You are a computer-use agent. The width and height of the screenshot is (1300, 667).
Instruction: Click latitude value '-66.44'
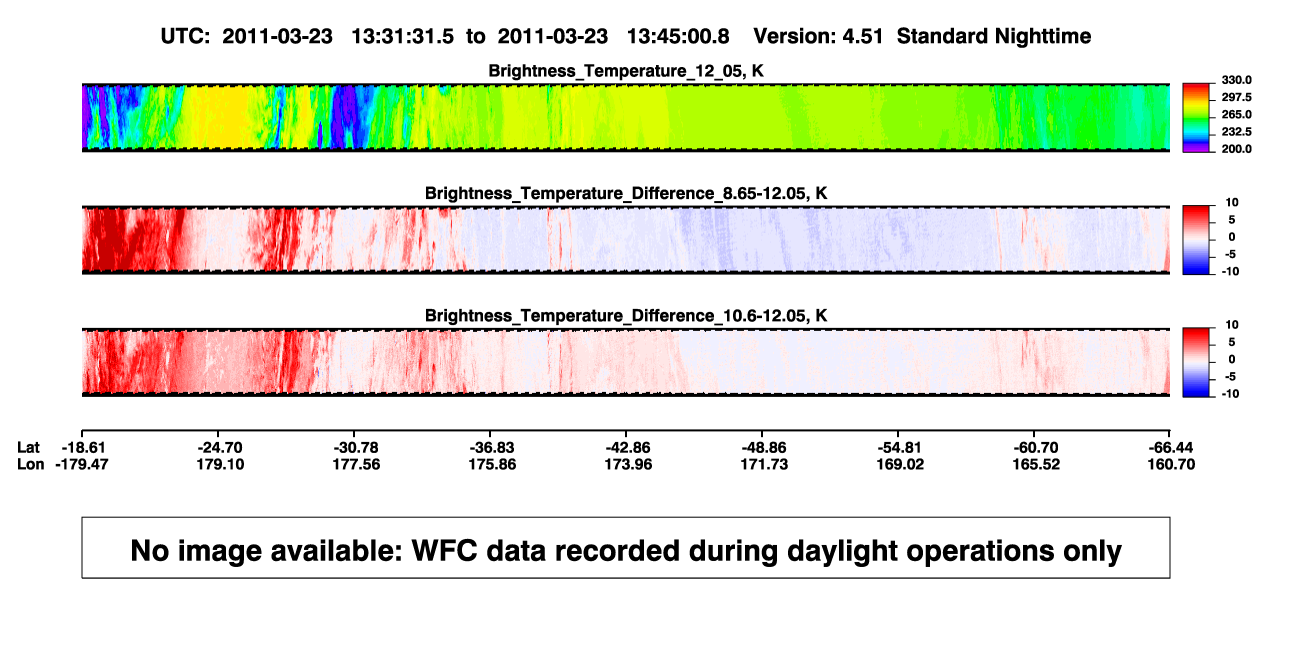click(x=1173, y=447)
